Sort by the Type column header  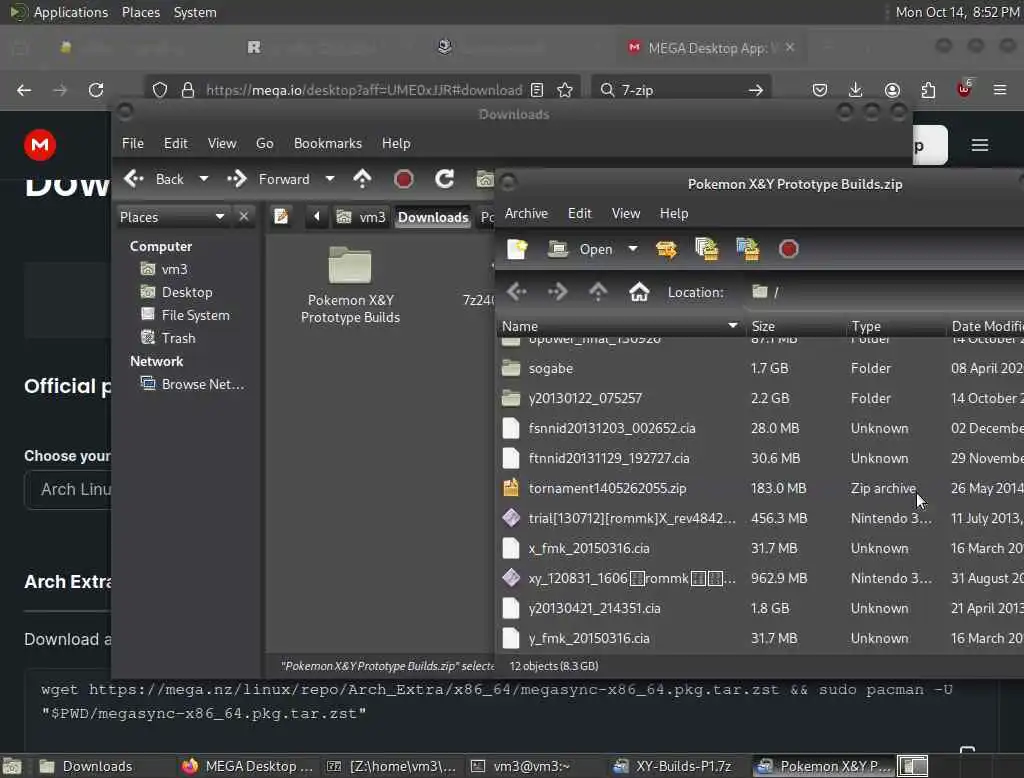894,326
